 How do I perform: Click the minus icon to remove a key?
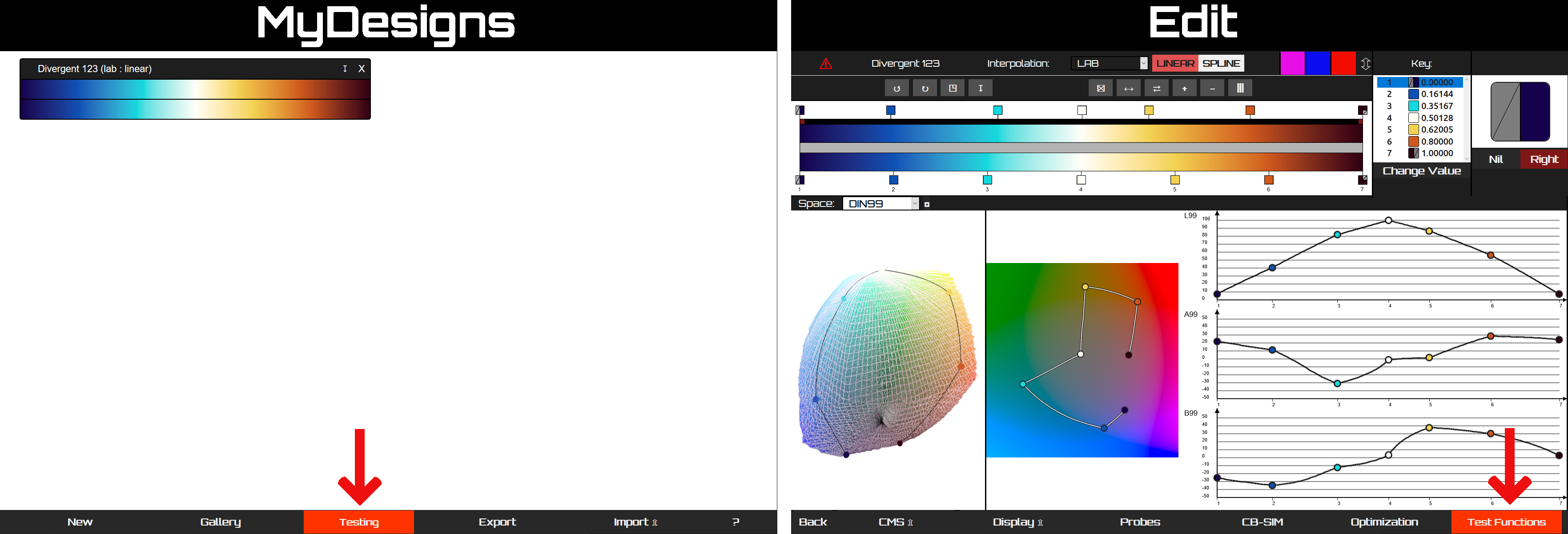click(1213, 88)
